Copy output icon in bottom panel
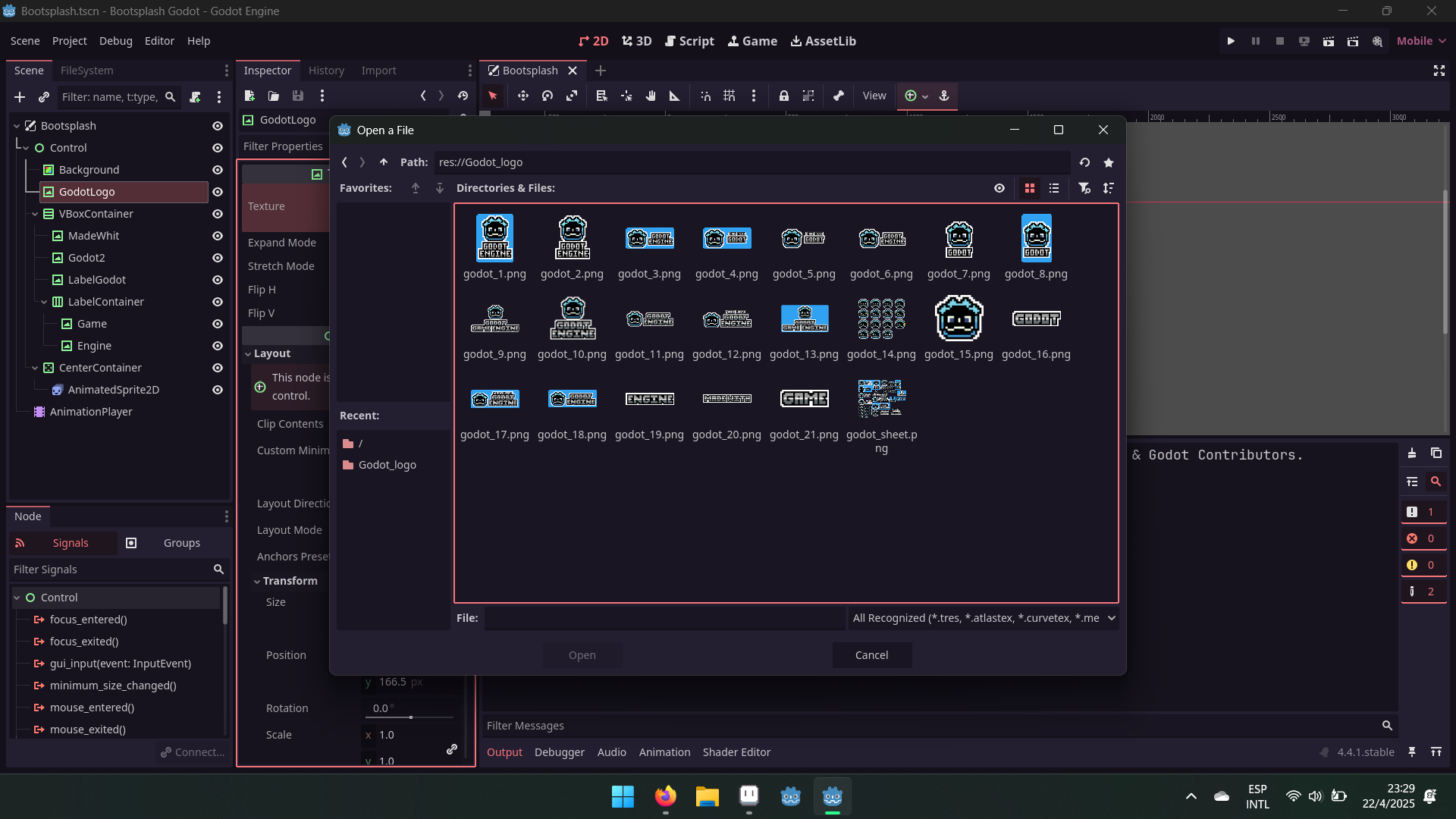Viewport: 1456px width, 819px height. click(x=1436, y=453)
